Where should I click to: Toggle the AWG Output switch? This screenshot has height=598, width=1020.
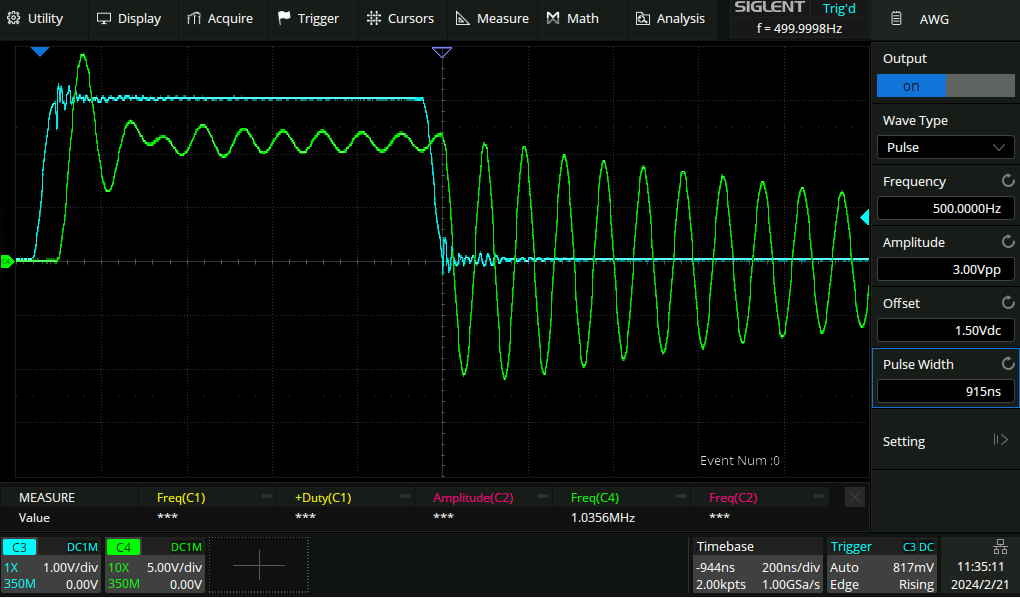pyautogui.click(x=945, y=86)
